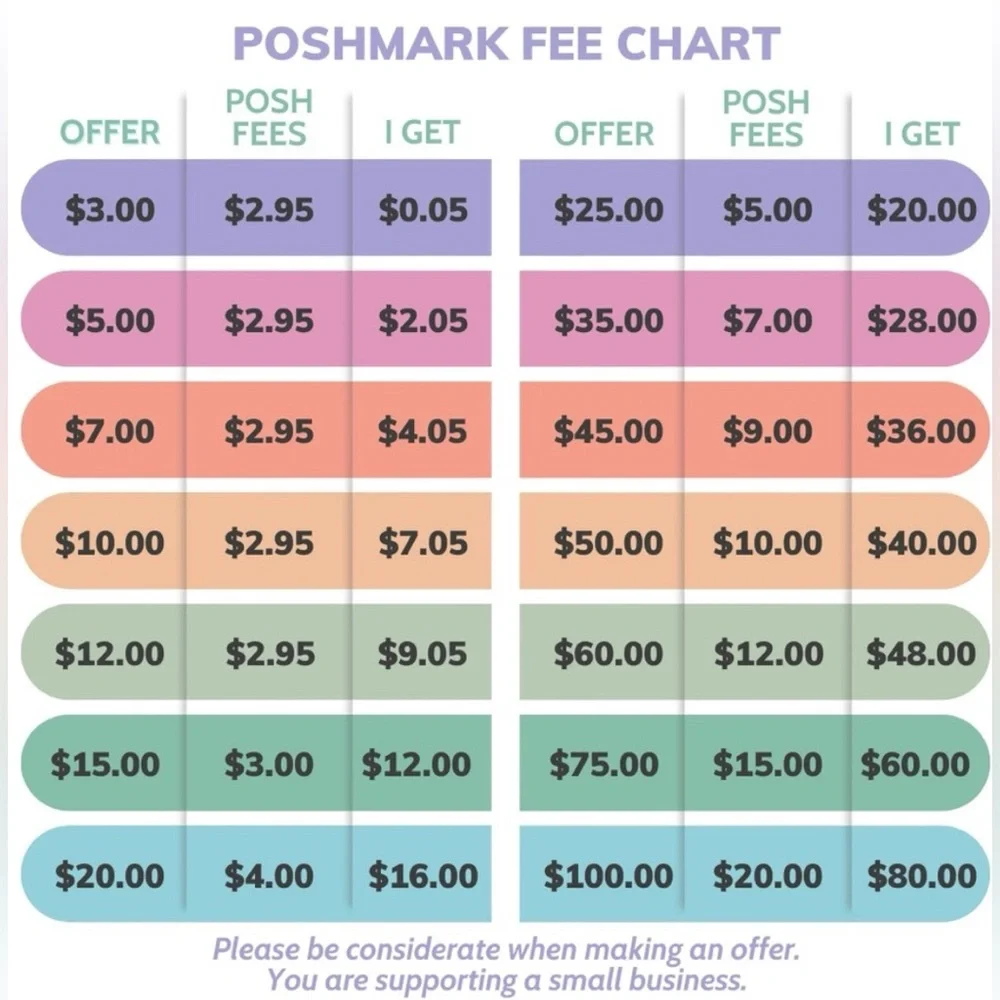Screen dimensions: 1000x1000
Task: Click the $9.05 I GET value
Action: [422, 654]
